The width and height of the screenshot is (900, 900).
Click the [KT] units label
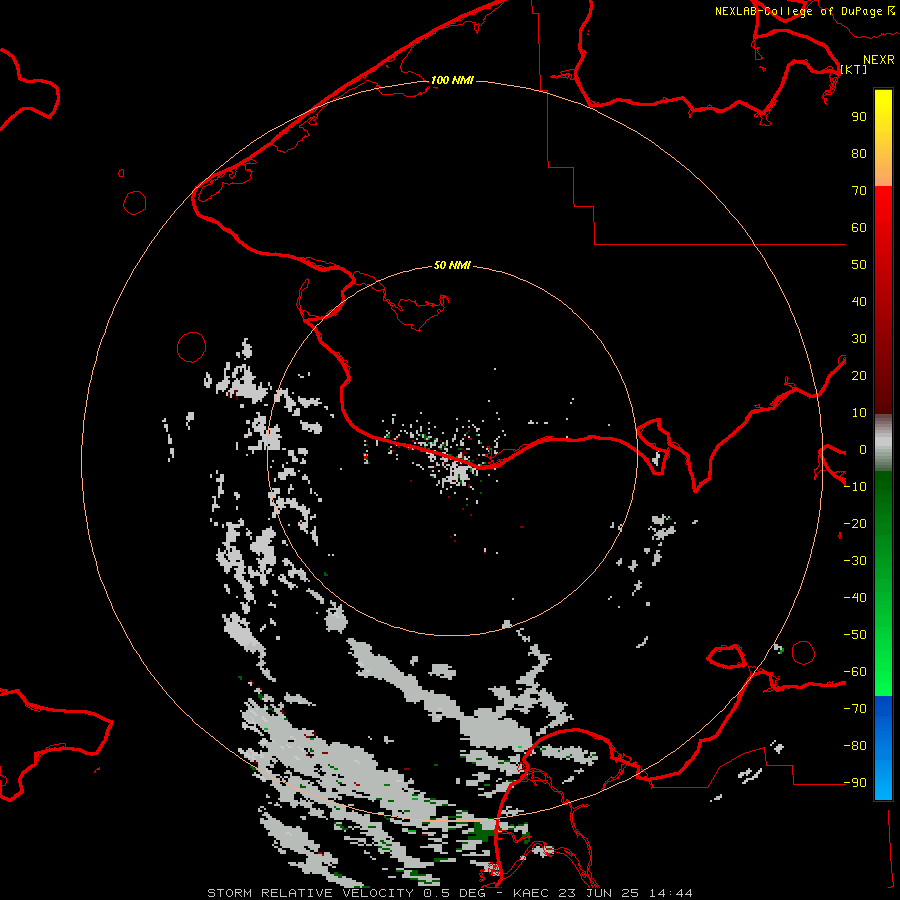point(854,69)
